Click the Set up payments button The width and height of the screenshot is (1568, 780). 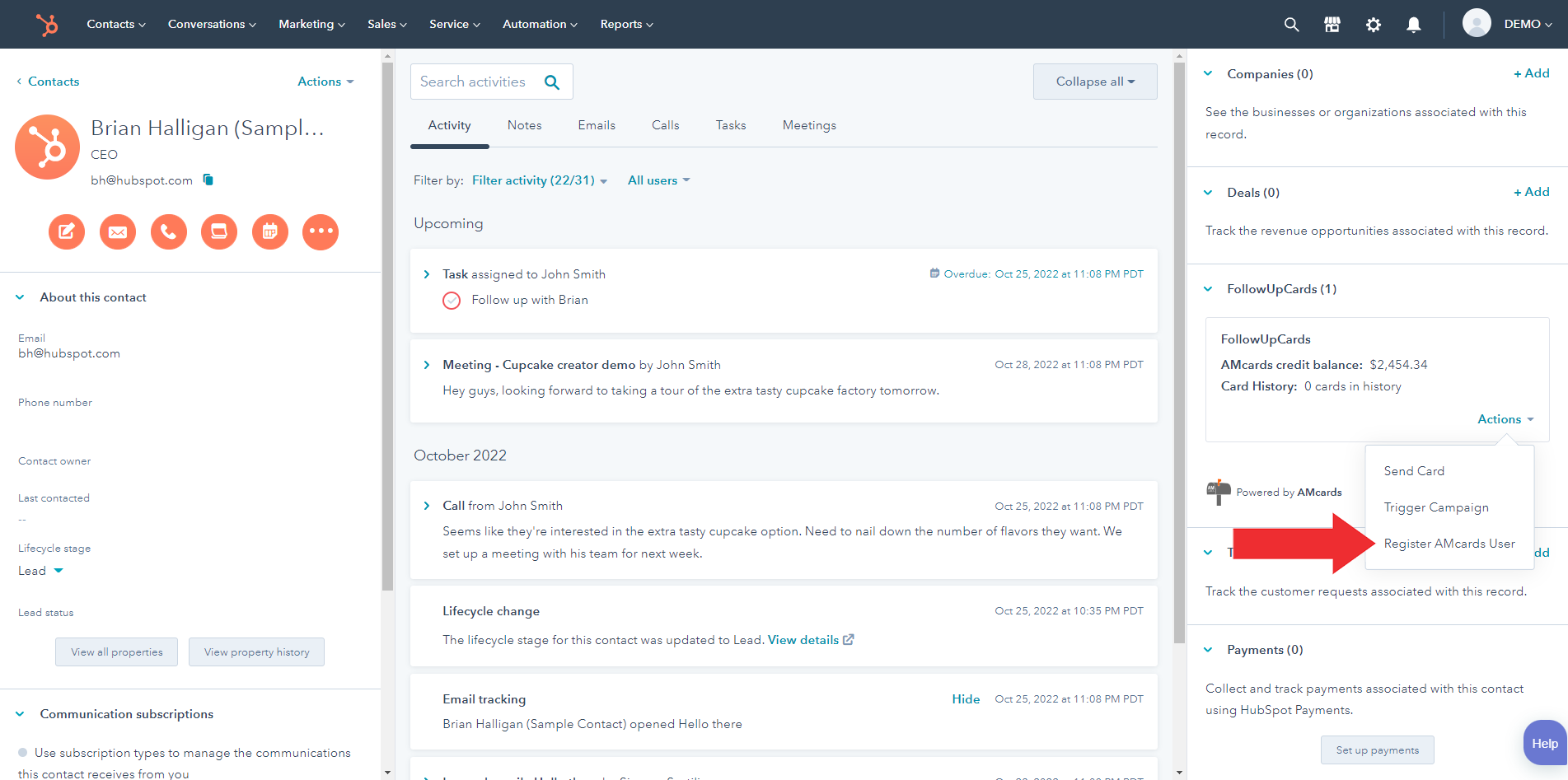(1377, 750)
